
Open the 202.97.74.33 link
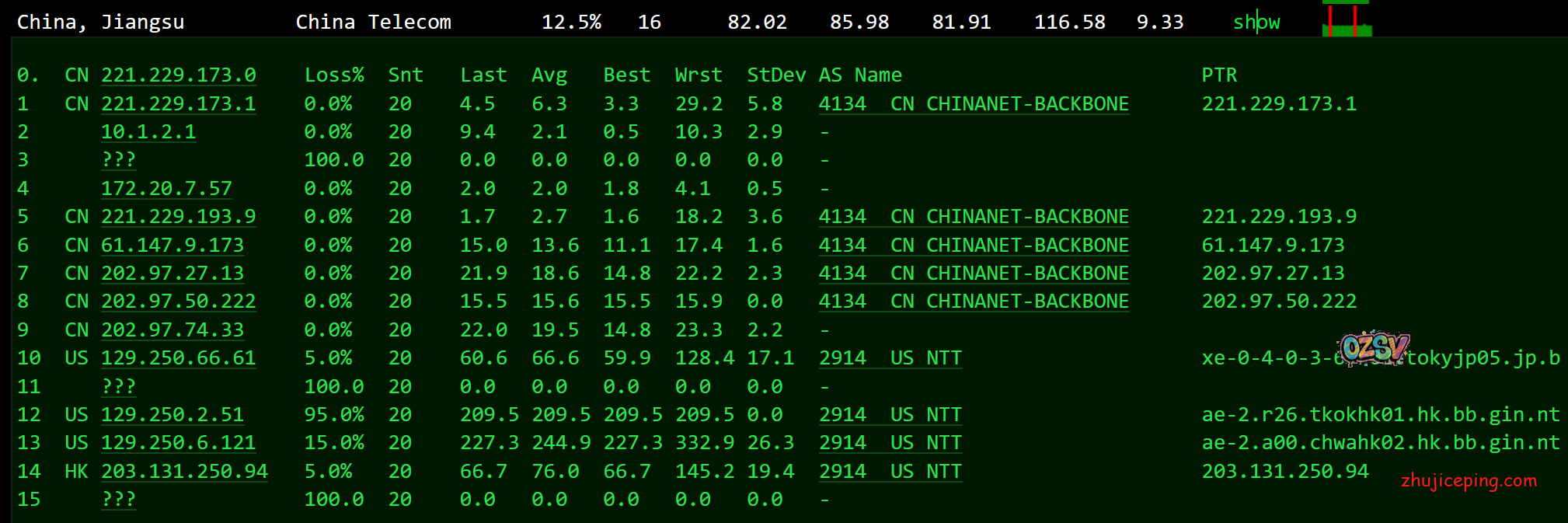pyautogui.click(x=172, y=330)
